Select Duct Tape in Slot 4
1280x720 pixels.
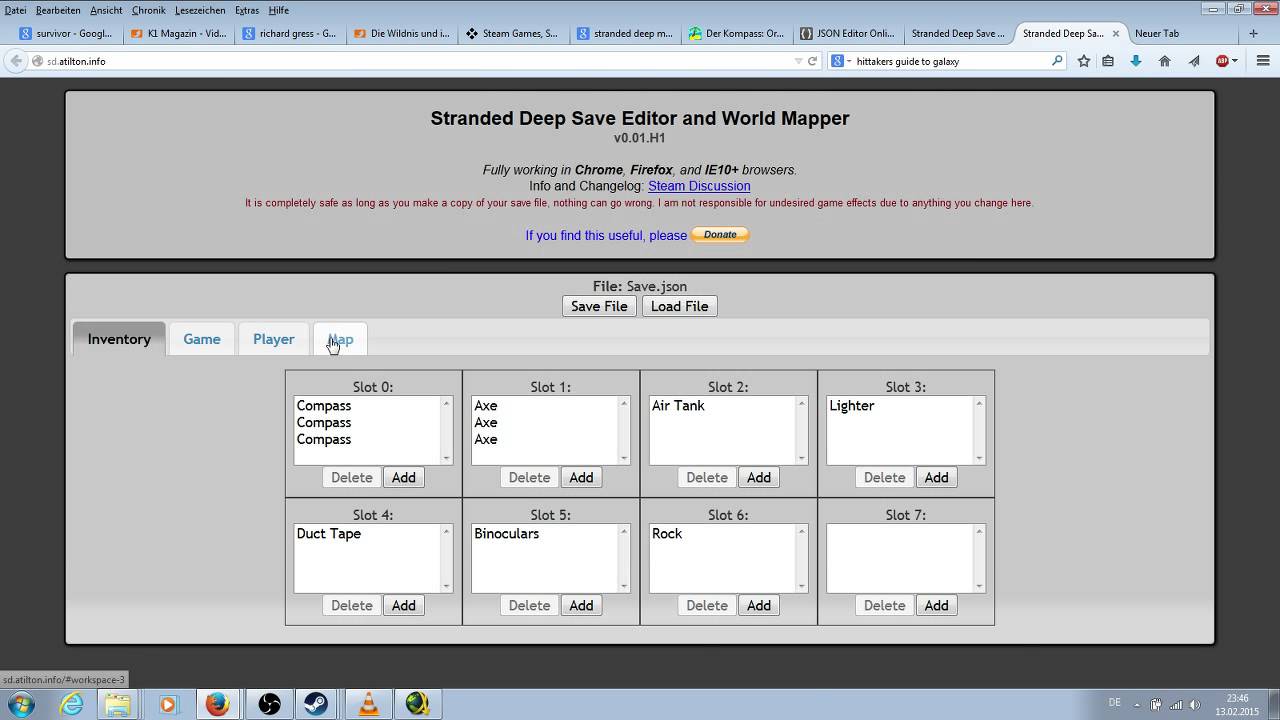coord(329,534)
